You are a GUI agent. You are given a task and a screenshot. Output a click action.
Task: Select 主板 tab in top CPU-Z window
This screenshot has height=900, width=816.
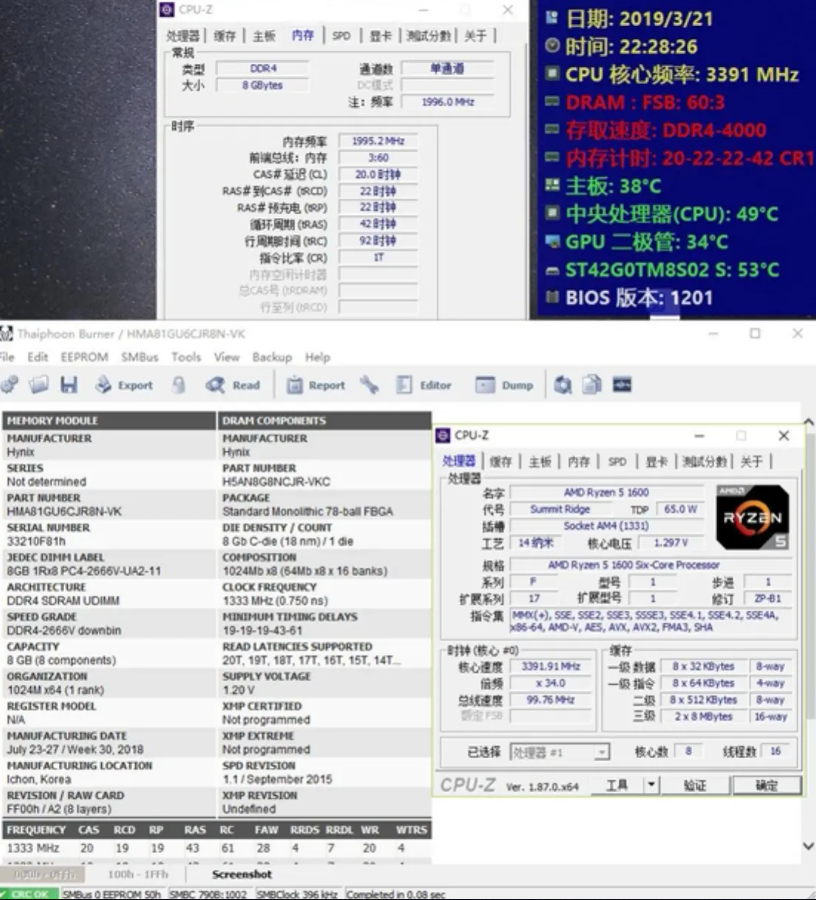click(264, 36)
